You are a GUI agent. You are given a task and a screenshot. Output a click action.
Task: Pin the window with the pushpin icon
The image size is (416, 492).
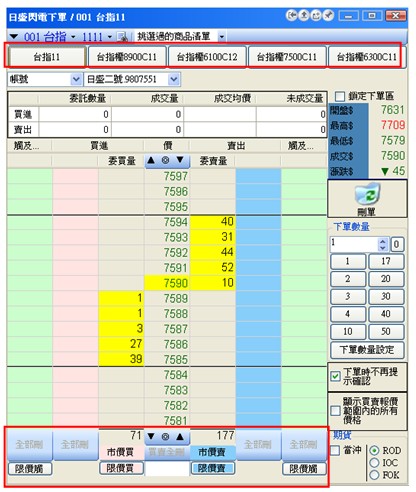tap(328, 16)
